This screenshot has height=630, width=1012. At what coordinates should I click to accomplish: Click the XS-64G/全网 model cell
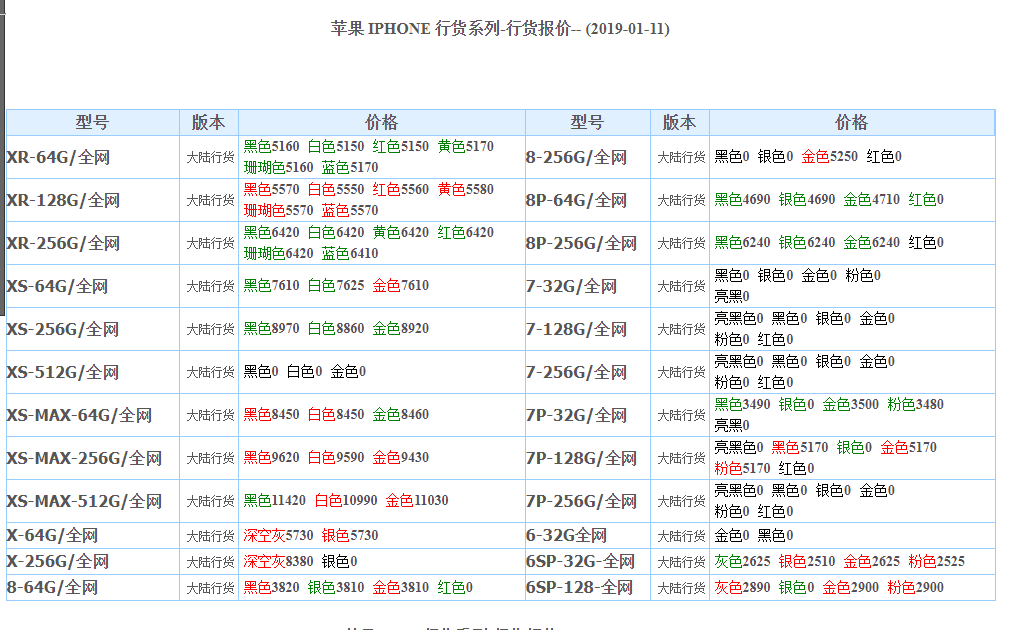(93, 286)
